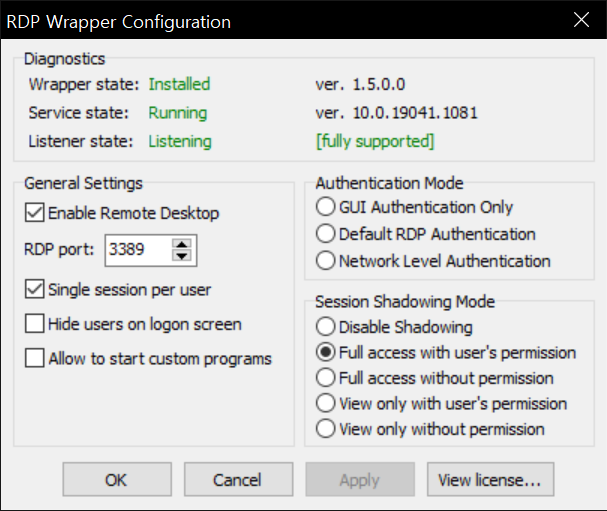Click wrapper version ver. 1.5.0.0
The height and width of the screenshot is (511, 607).
pyautogui.click(x=360, y=84)
